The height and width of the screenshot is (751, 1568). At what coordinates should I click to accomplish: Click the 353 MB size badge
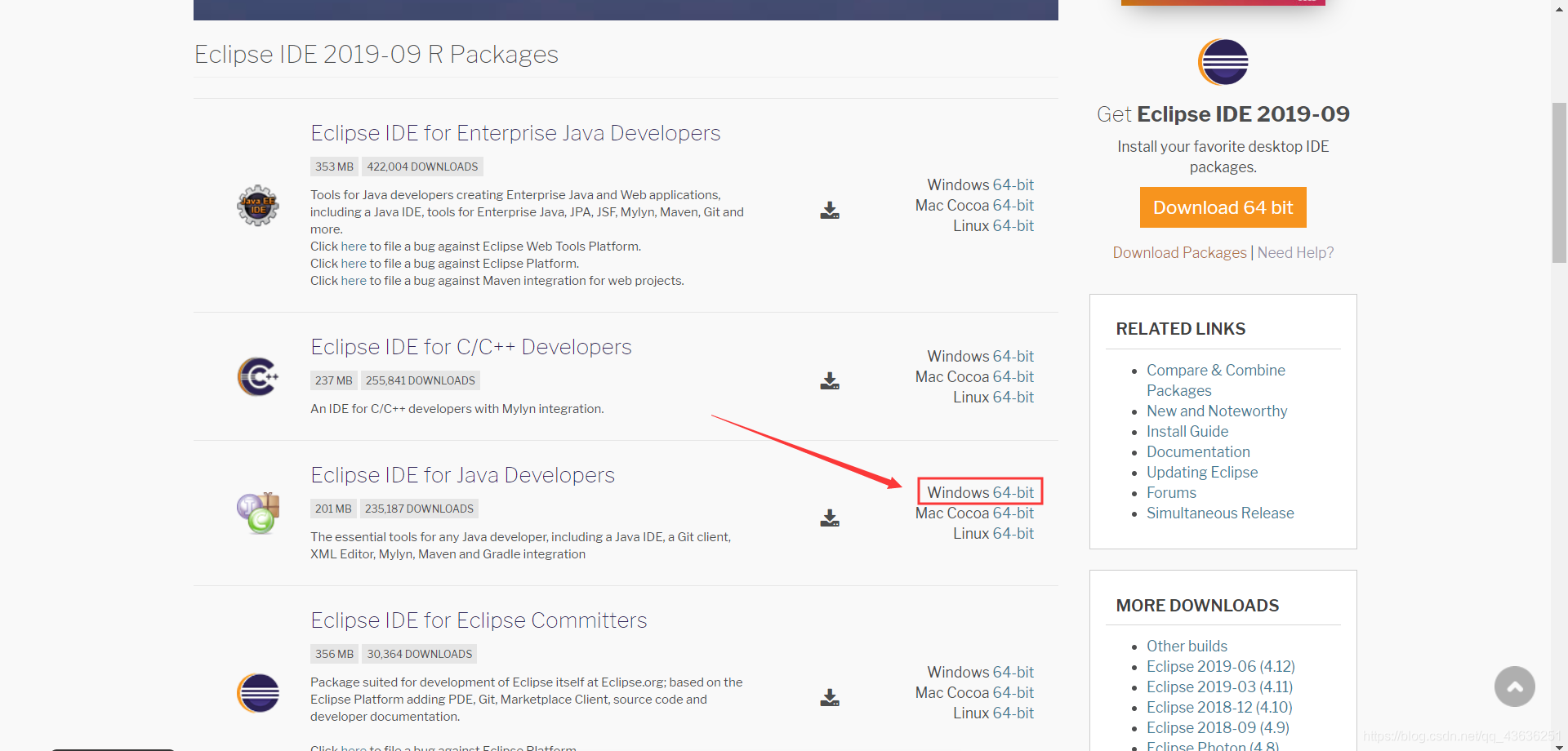coord(334,167)
